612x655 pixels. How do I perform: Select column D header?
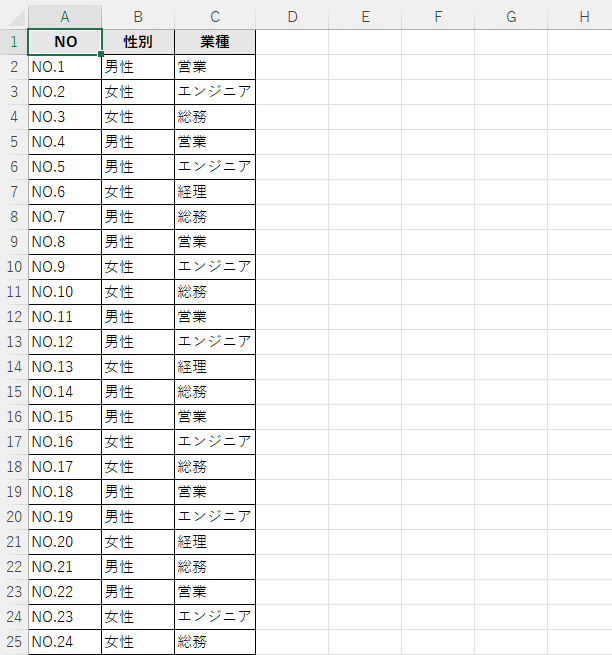pos(292,17)
